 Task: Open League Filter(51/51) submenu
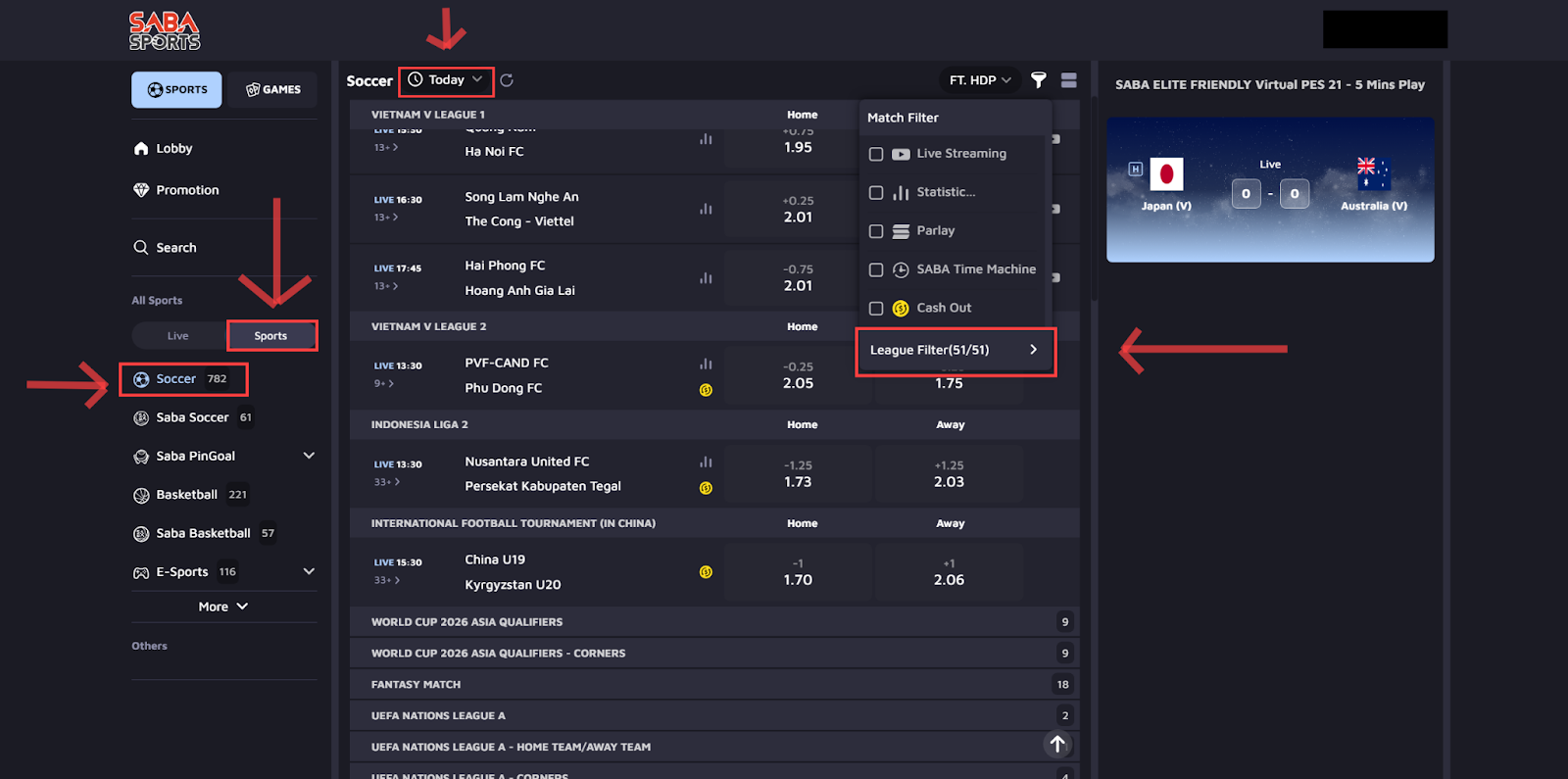point(955,350)
